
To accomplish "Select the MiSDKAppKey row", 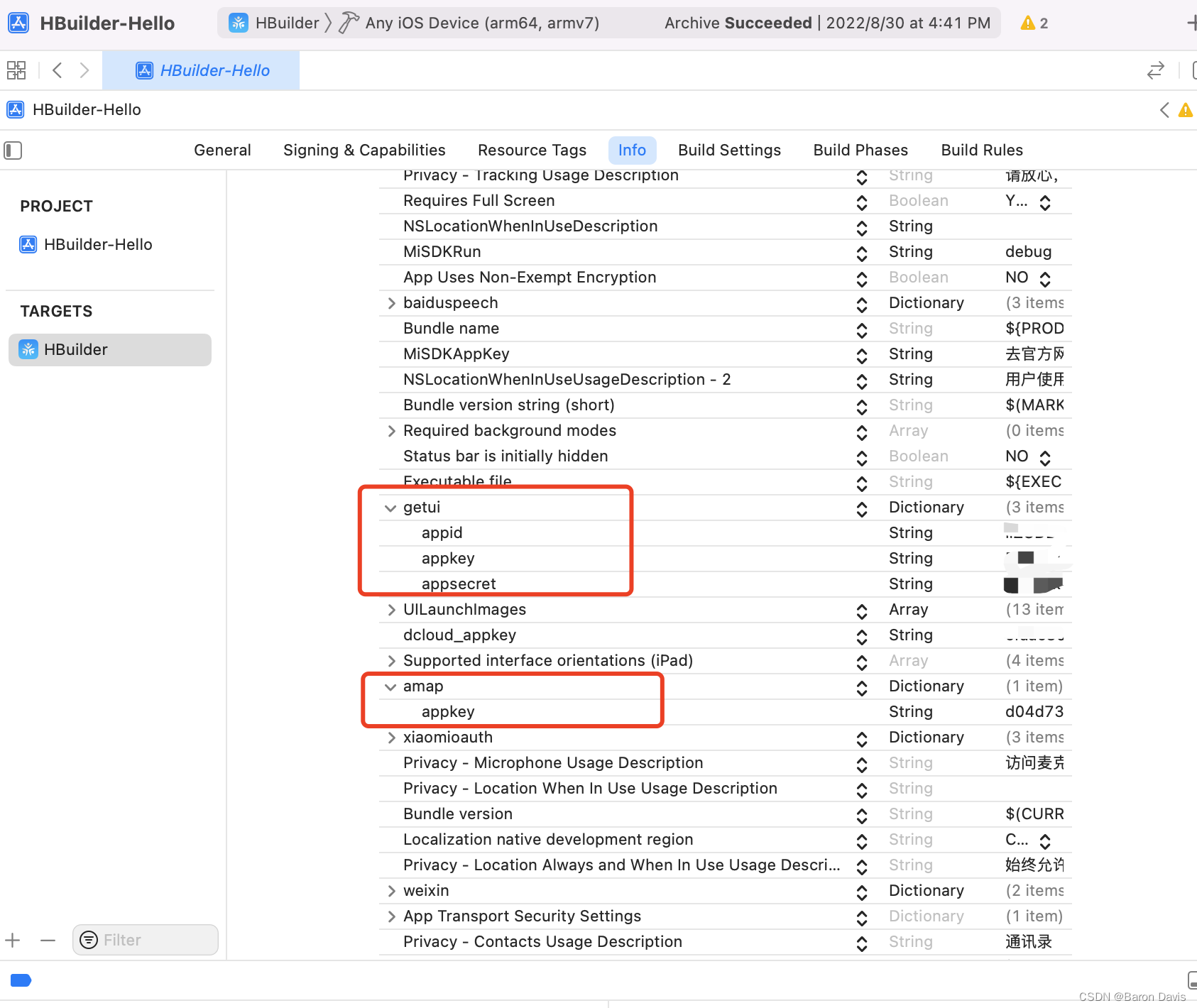I will click(725, 354).
